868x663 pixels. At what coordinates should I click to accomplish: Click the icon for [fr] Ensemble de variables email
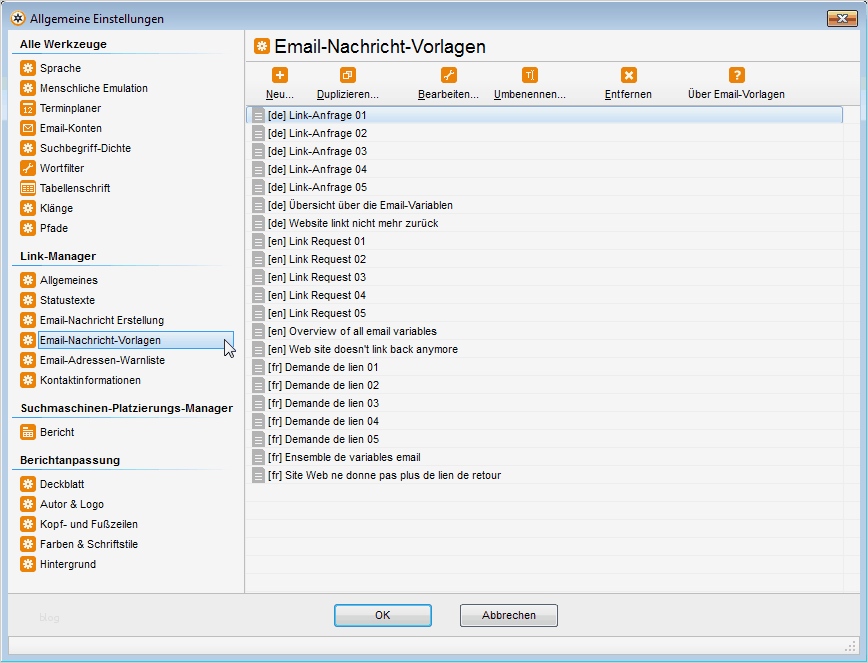tap(258, 458)
